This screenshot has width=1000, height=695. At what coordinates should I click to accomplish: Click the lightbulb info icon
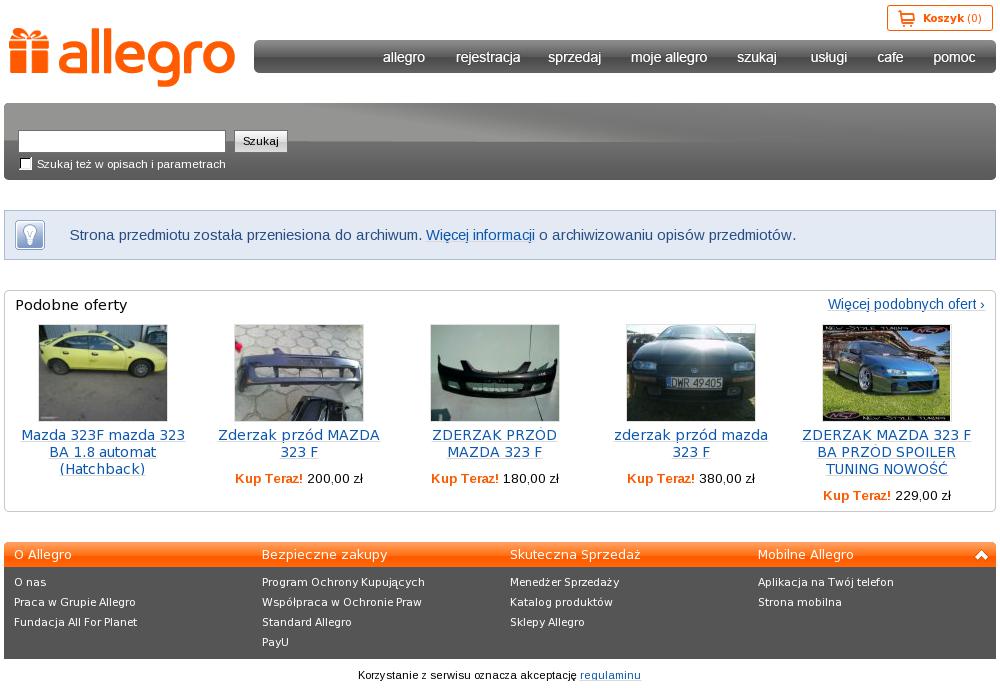[30, 235]
